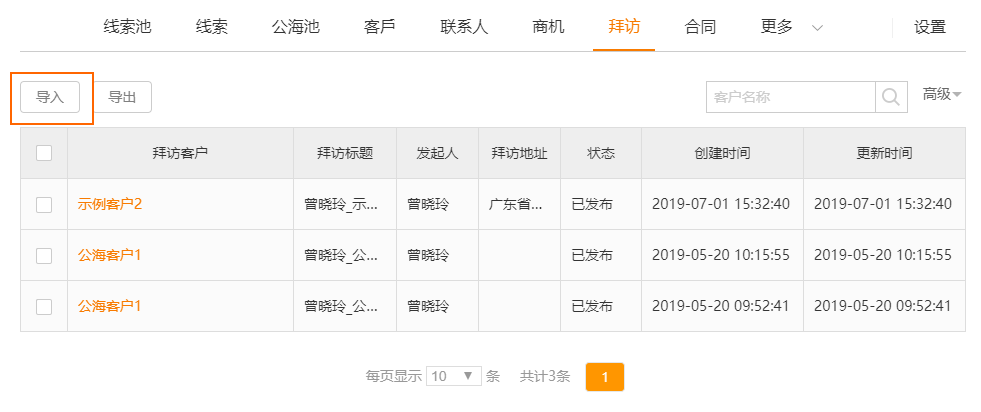Click the 拜访地址 column header

[x=519, y=153]
